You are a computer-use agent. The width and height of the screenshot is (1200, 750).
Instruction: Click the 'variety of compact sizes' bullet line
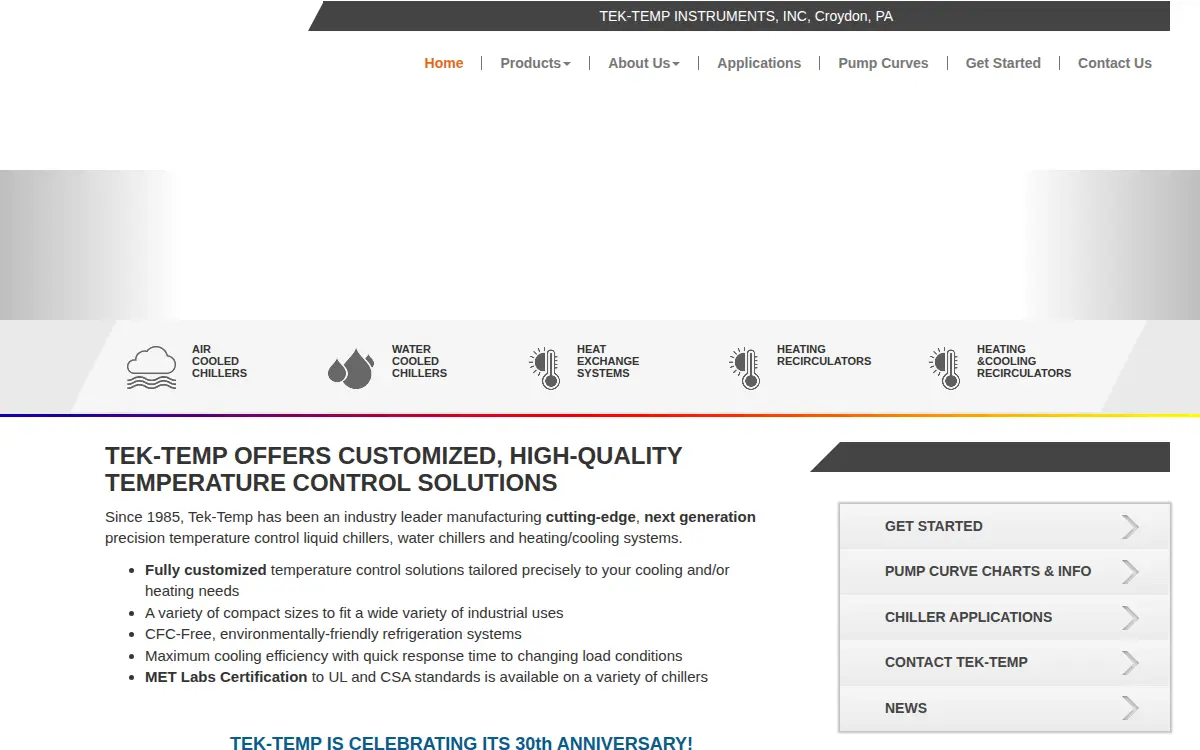pyautogui.click(x=354, y=613)
